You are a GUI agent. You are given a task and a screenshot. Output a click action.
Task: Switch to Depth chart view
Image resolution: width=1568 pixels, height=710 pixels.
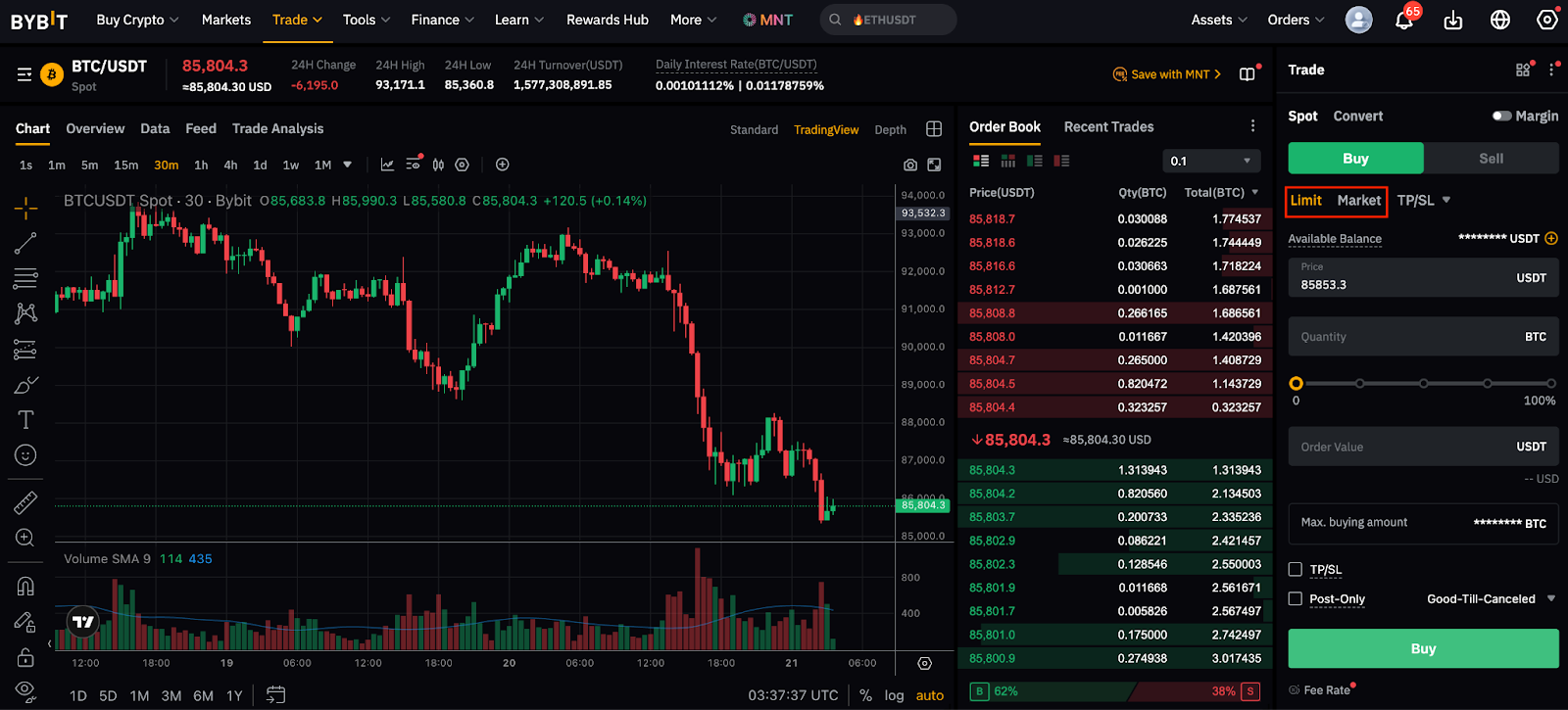(x=890, y=129)
